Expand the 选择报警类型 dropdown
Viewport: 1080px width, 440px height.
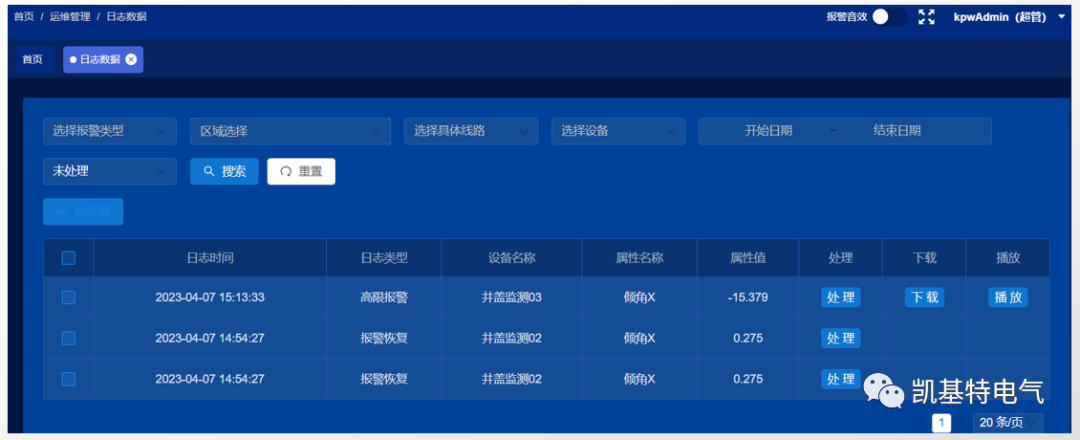[x=109, y=131]
